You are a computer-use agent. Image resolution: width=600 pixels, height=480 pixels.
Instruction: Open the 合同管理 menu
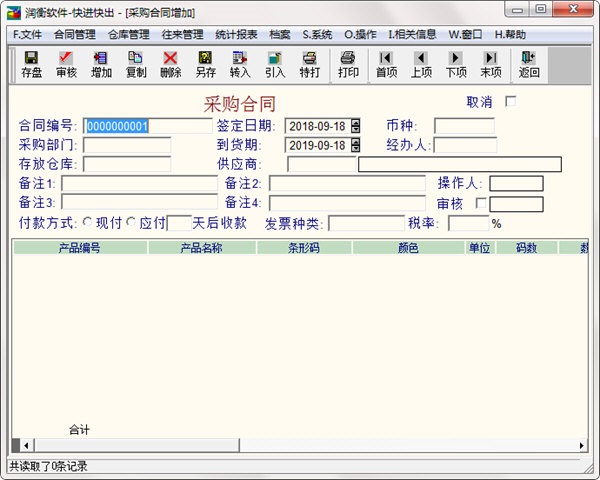75,34
